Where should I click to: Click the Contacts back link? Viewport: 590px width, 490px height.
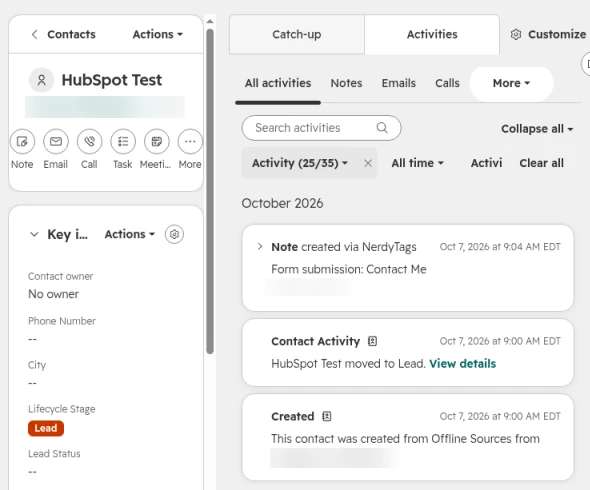tap(71, 34)
